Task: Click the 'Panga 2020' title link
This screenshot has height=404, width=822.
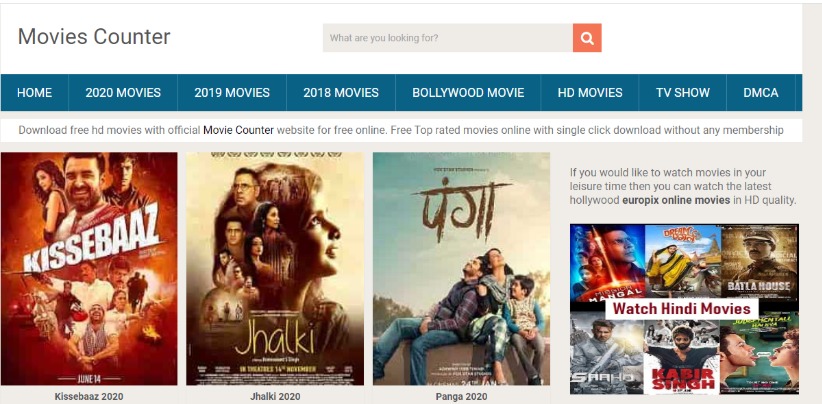Action: [x=461, y=397]
